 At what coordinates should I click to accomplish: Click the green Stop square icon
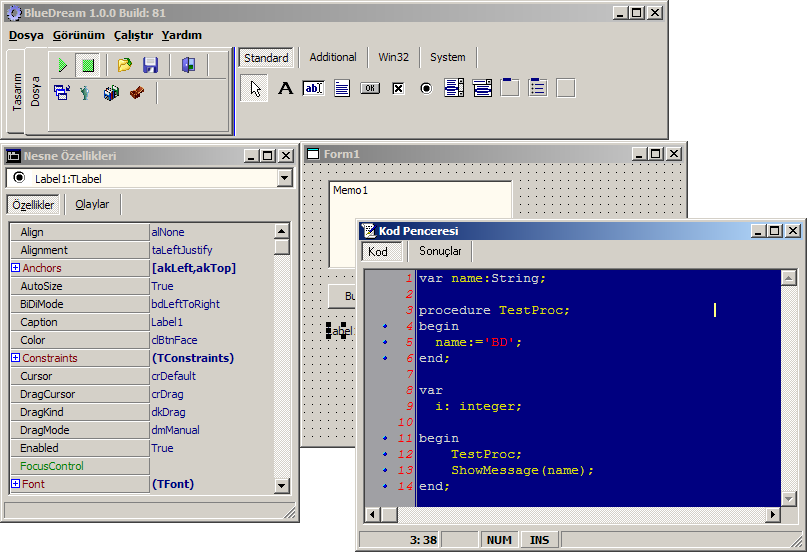point(88,65)
